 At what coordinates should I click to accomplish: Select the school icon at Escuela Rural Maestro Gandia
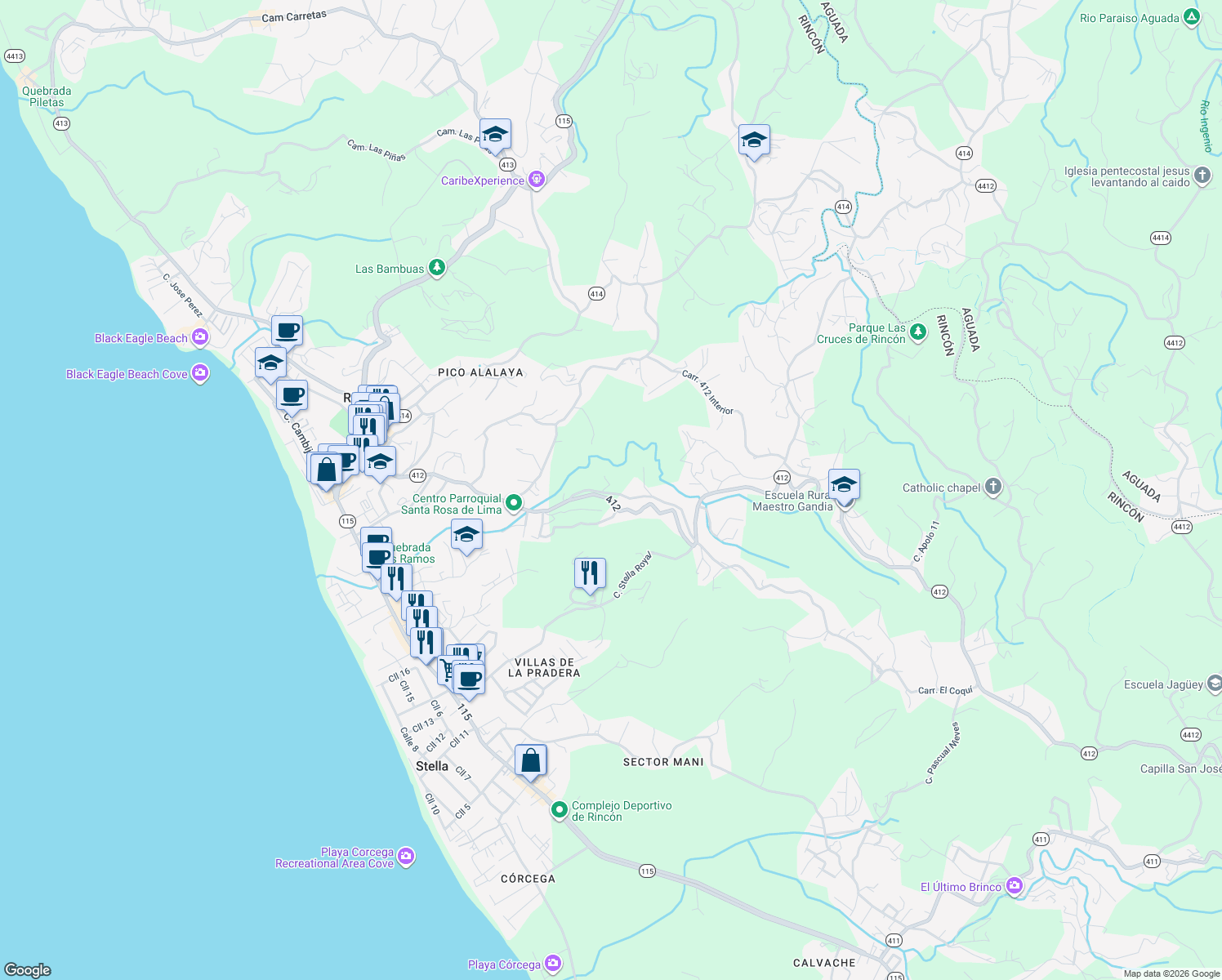click(844, 483)
